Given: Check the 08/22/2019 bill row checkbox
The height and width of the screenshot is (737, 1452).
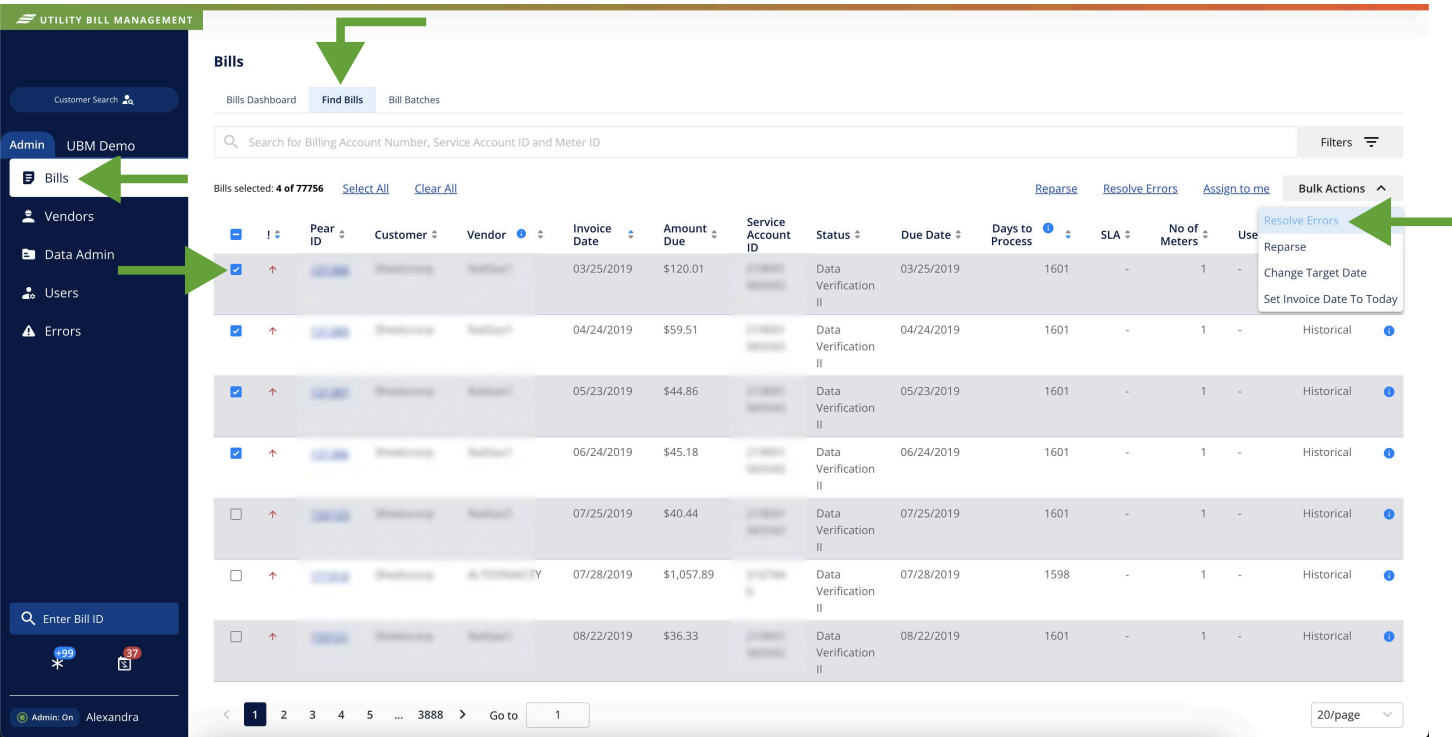Looking at the screenshot, I should tap(236, 636).
